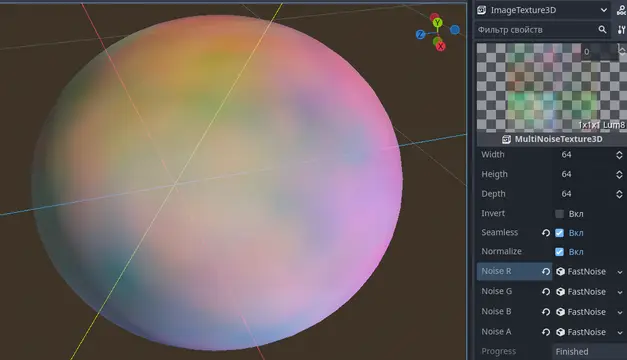
Task: Click the texture preview thumbnail
Action: 551,87
